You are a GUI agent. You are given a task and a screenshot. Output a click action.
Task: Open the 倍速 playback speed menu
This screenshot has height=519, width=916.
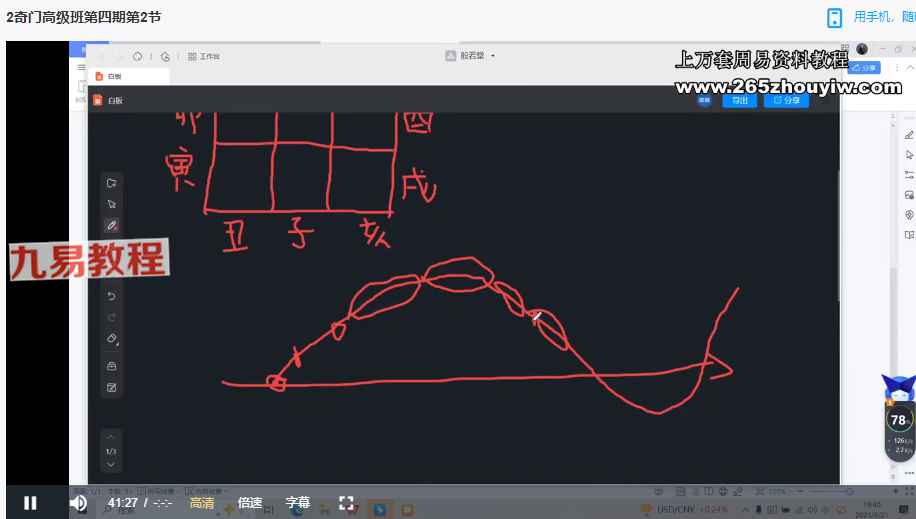coord(250,503)
